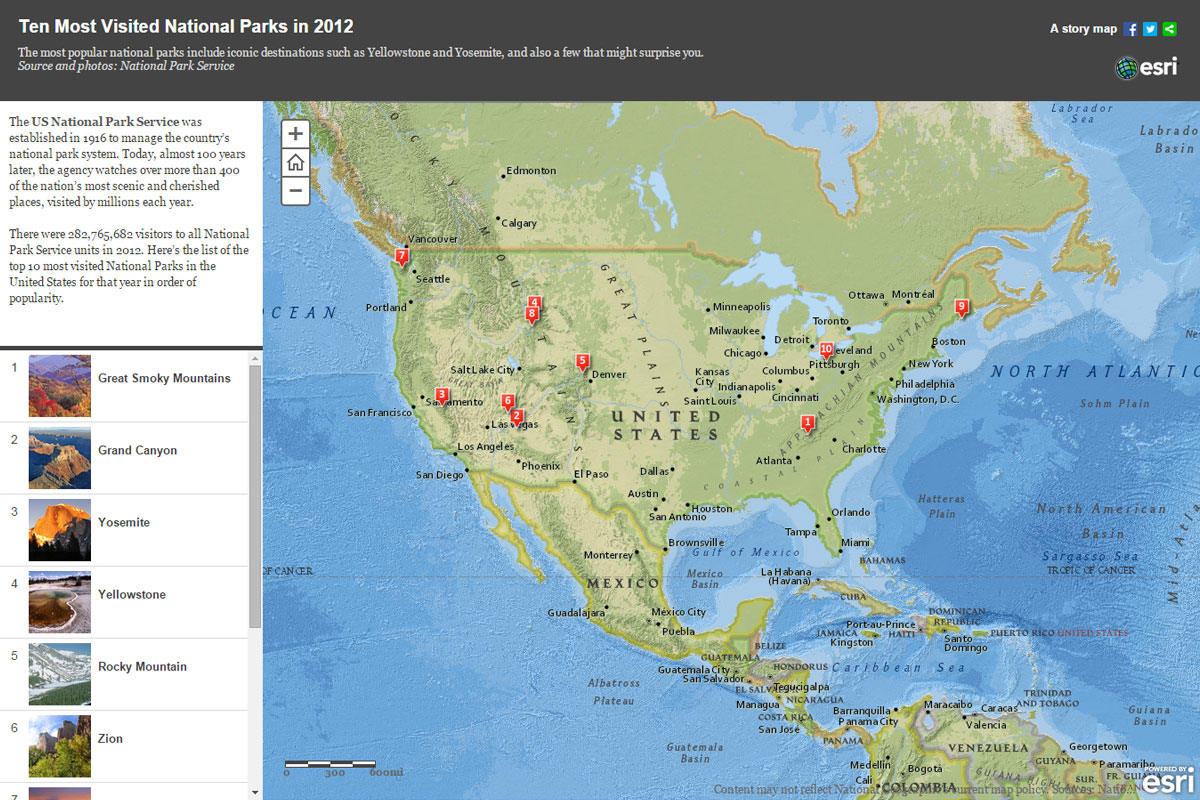Select map marker 5 near Denver

click(582, 361)
